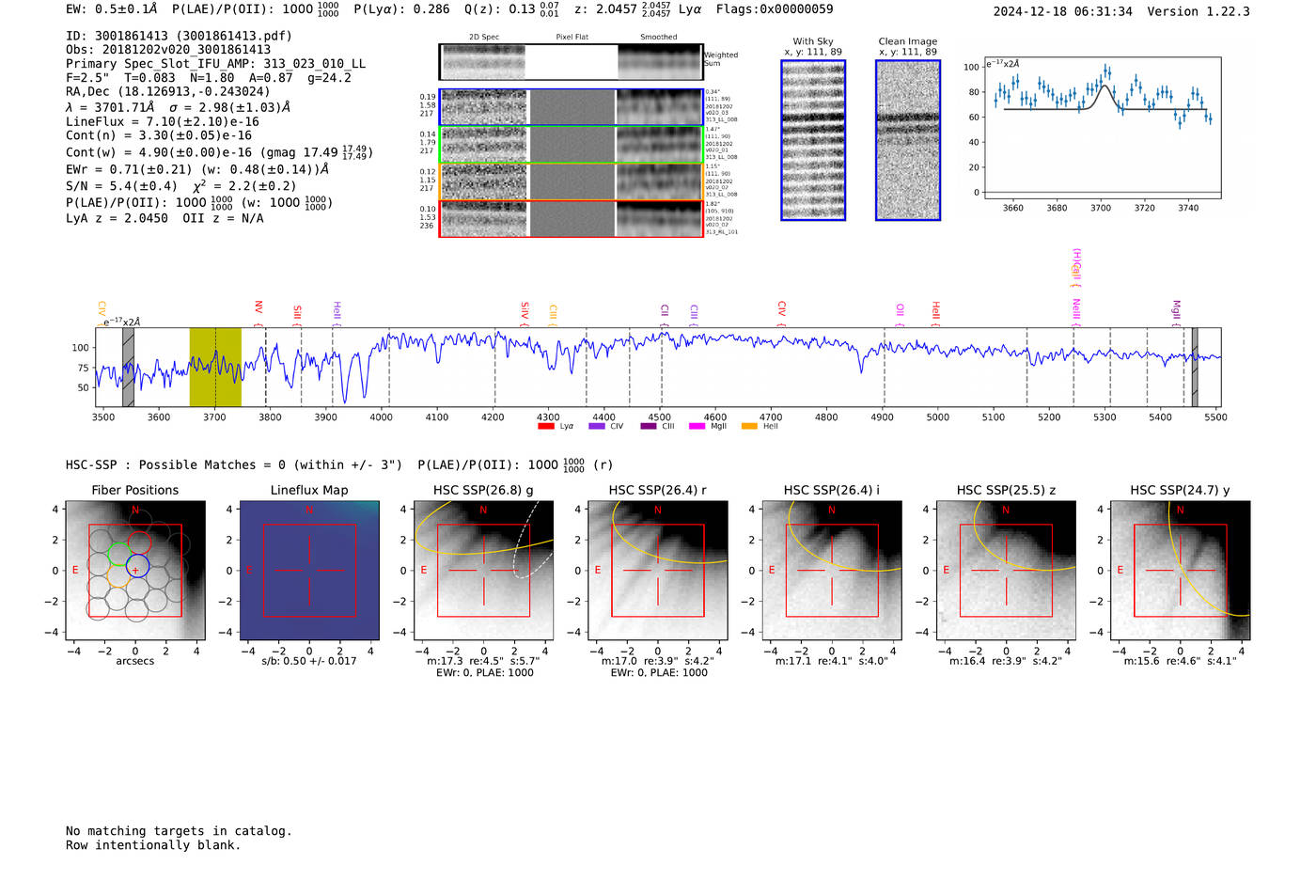
Task: Click 'No matching targets in catalog.' text
Action: 179,831
